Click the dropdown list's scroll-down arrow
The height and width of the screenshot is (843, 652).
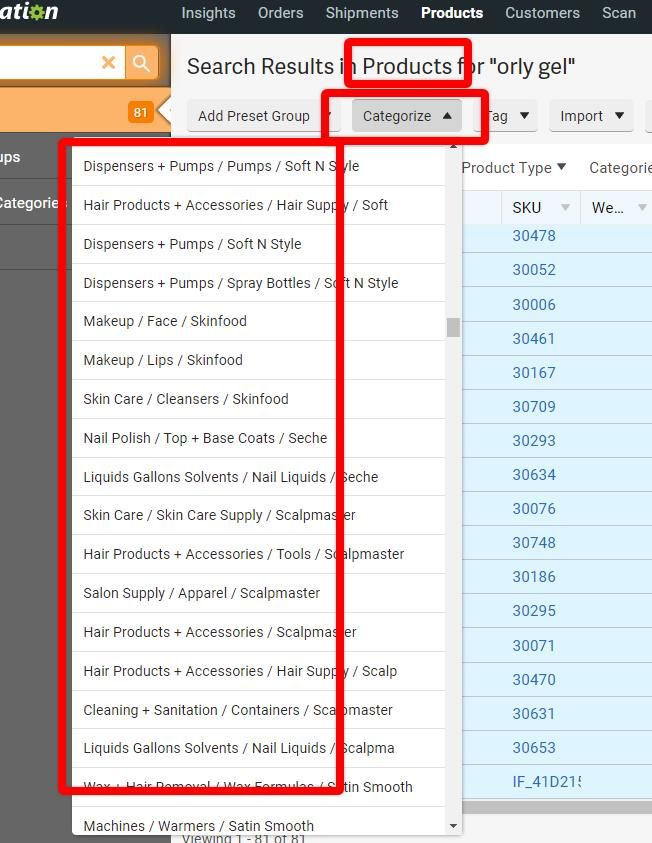coord(454,826)
